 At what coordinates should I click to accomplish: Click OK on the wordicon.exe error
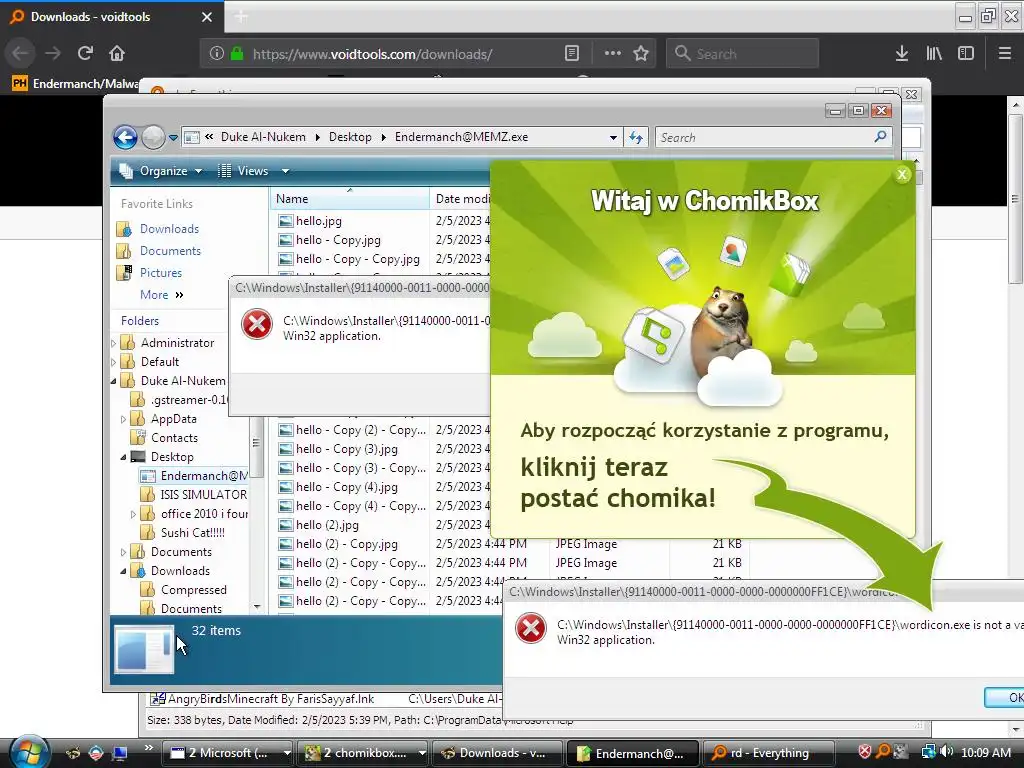pyautogui.click(x=1006, y=697)
